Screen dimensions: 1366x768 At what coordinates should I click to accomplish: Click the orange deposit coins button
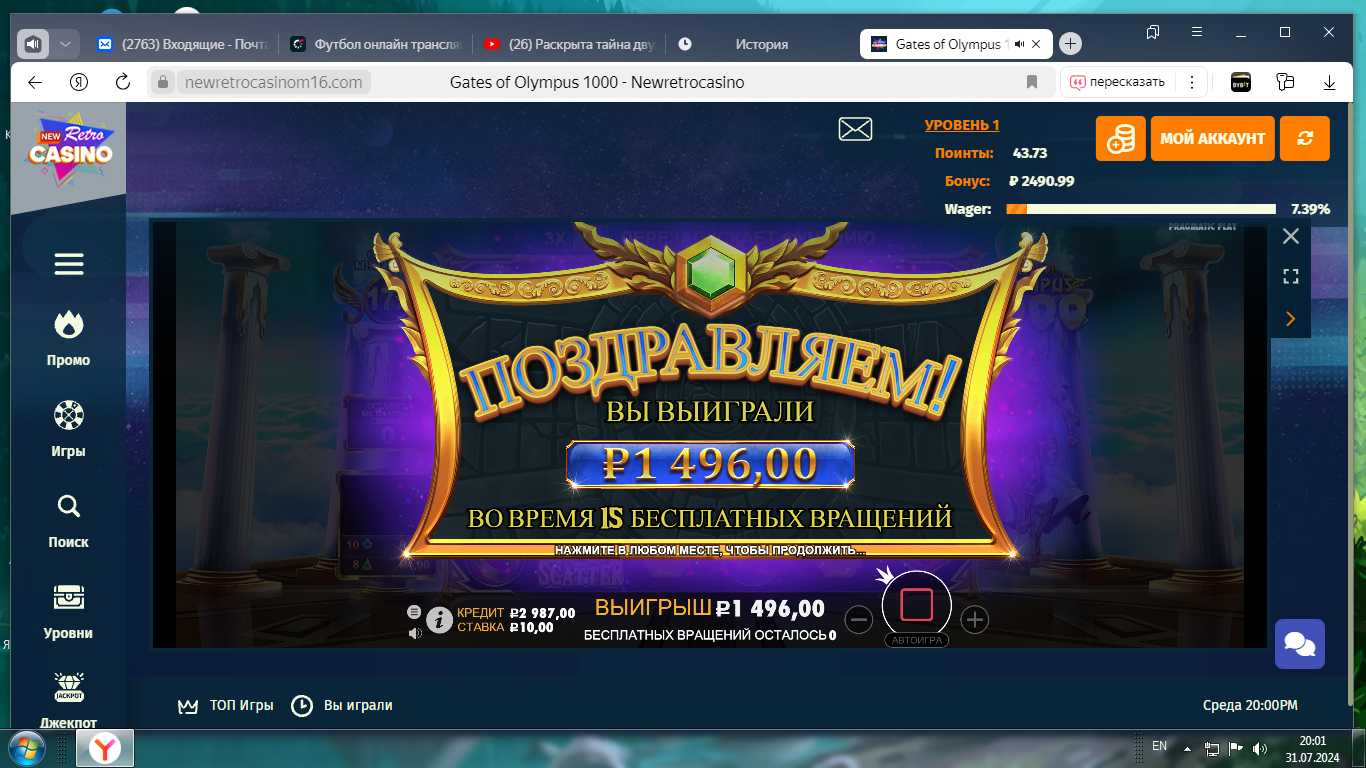[x=1121, y=138]
